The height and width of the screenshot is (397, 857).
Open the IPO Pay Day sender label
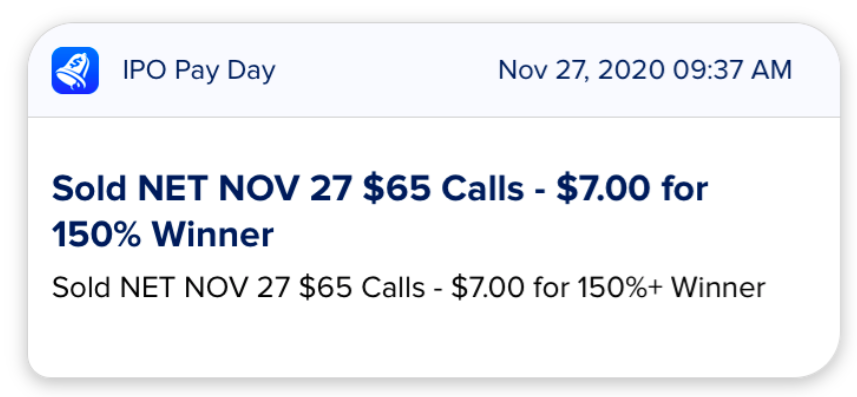click(x=199, y=71)
